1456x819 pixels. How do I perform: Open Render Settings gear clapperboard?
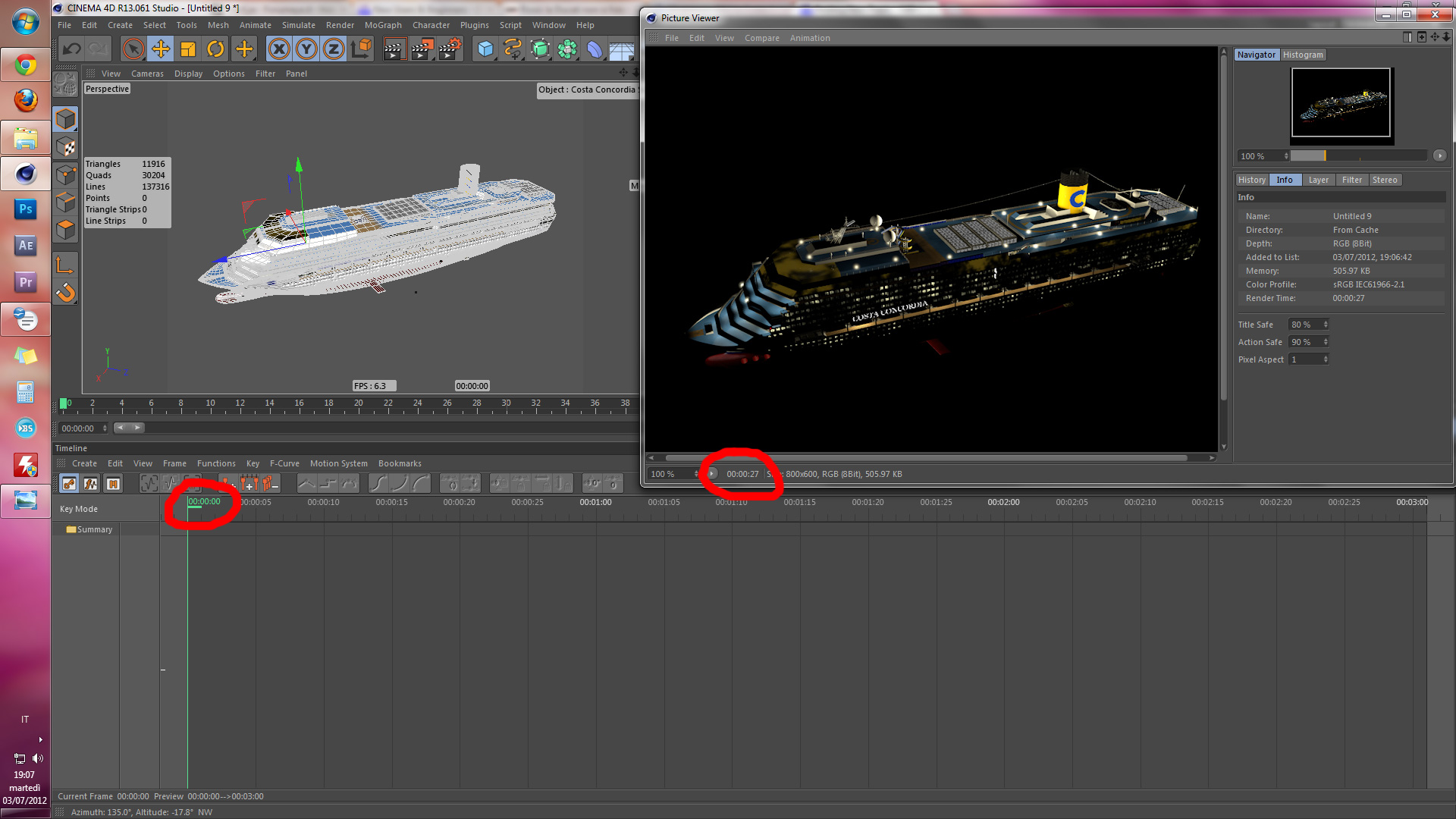point(450,49)
